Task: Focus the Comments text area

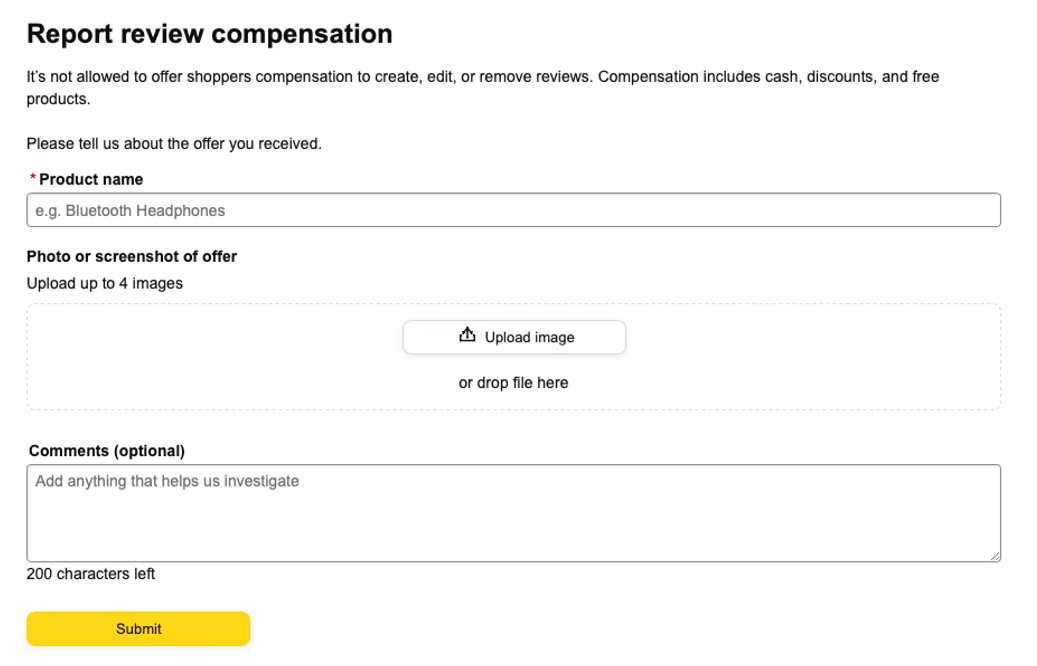Action: tap(513, 522)
